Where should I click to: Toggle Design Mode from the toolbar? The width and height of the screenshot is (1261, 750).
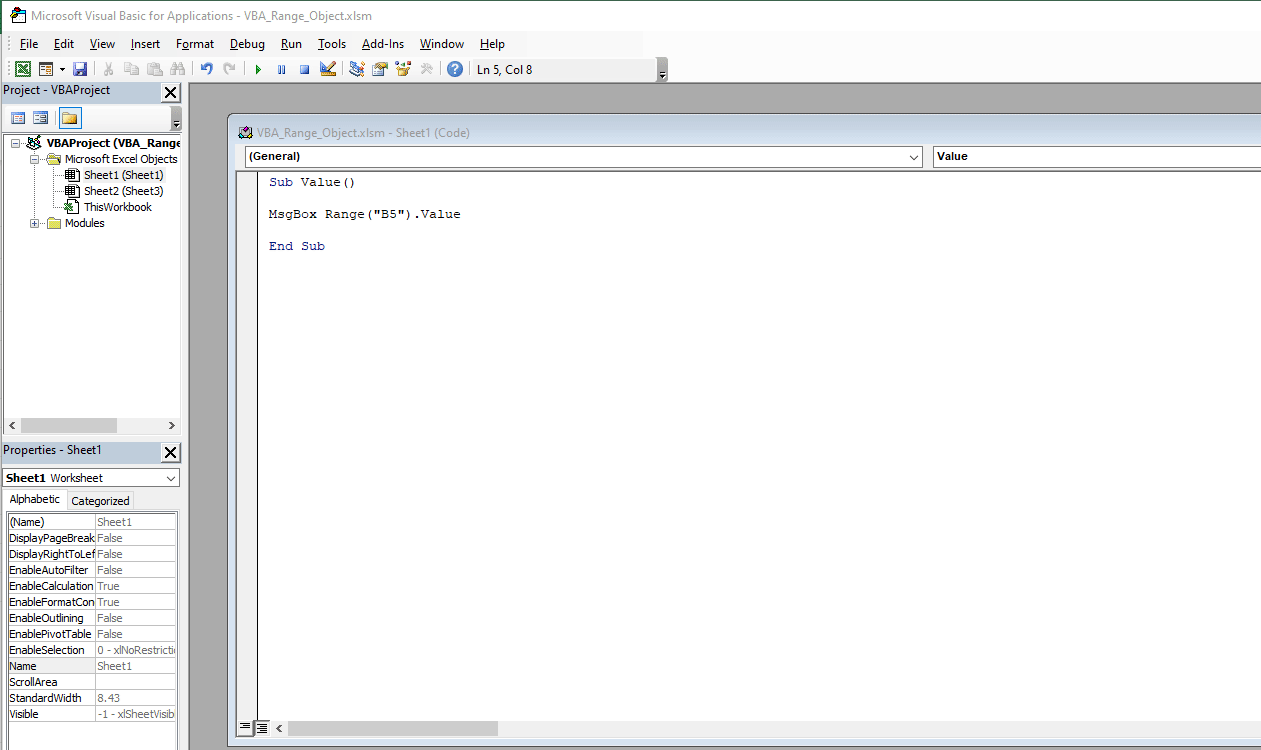327,68
